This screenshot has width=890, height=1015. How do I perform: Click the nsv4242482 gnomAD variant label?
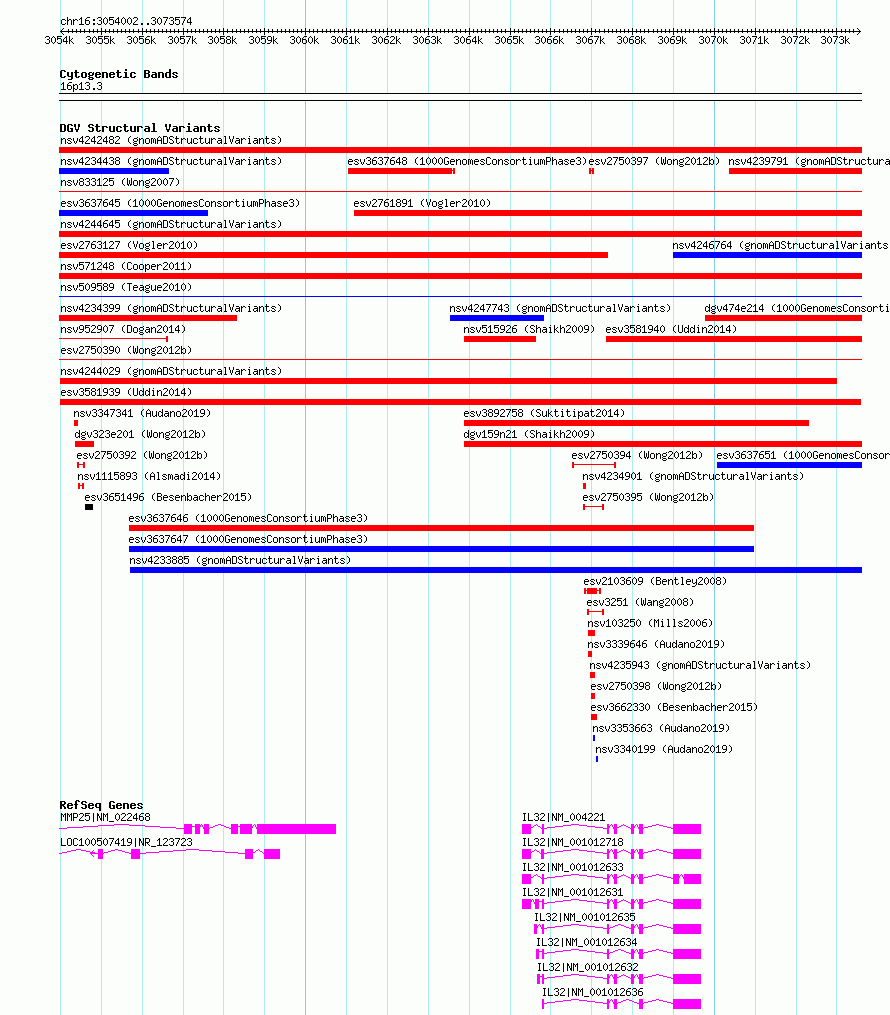coord(171,140)
